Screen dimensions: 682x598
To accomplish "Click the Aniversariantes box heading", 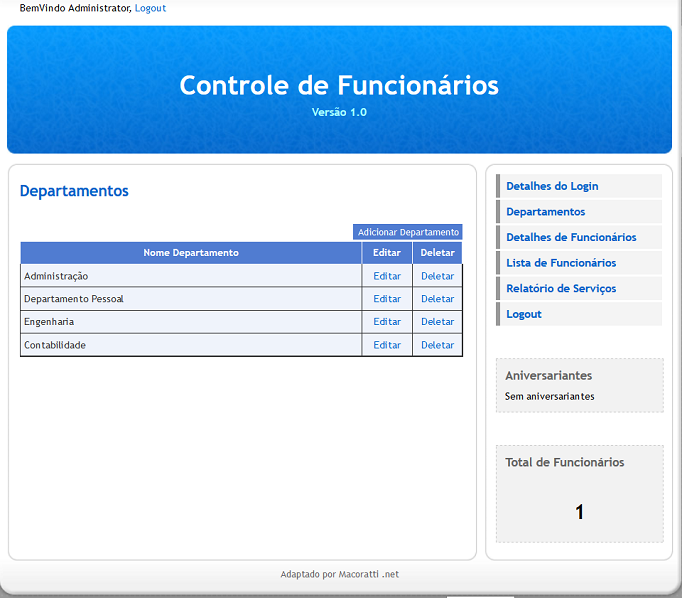I will [548, 375].
